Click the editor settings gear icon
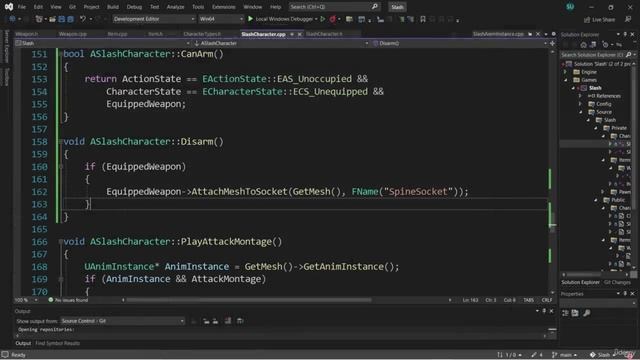Viewport: 640px width, 360px height. (x=553, y=34)
